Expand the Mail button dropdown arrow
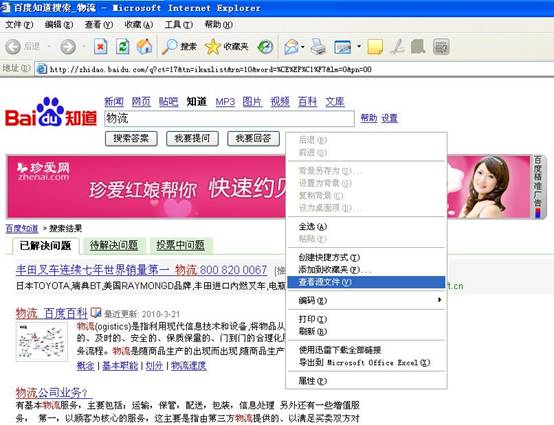The height and width of the screenshot is (425, 554). 303,47
